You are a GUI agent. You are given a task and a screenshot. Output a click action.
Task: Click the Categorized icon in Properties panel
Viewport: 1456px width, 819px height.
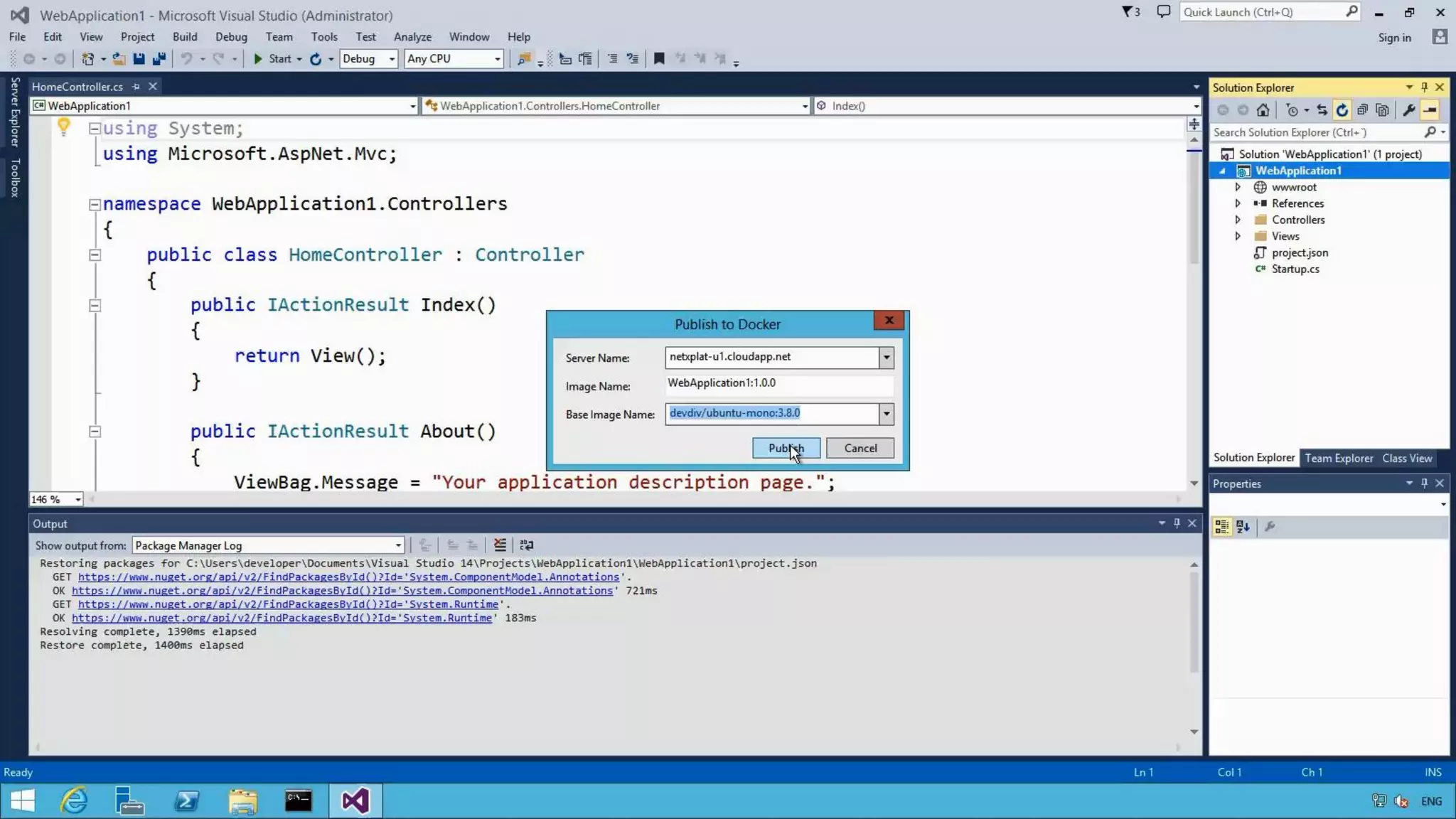coord(1221,527)
